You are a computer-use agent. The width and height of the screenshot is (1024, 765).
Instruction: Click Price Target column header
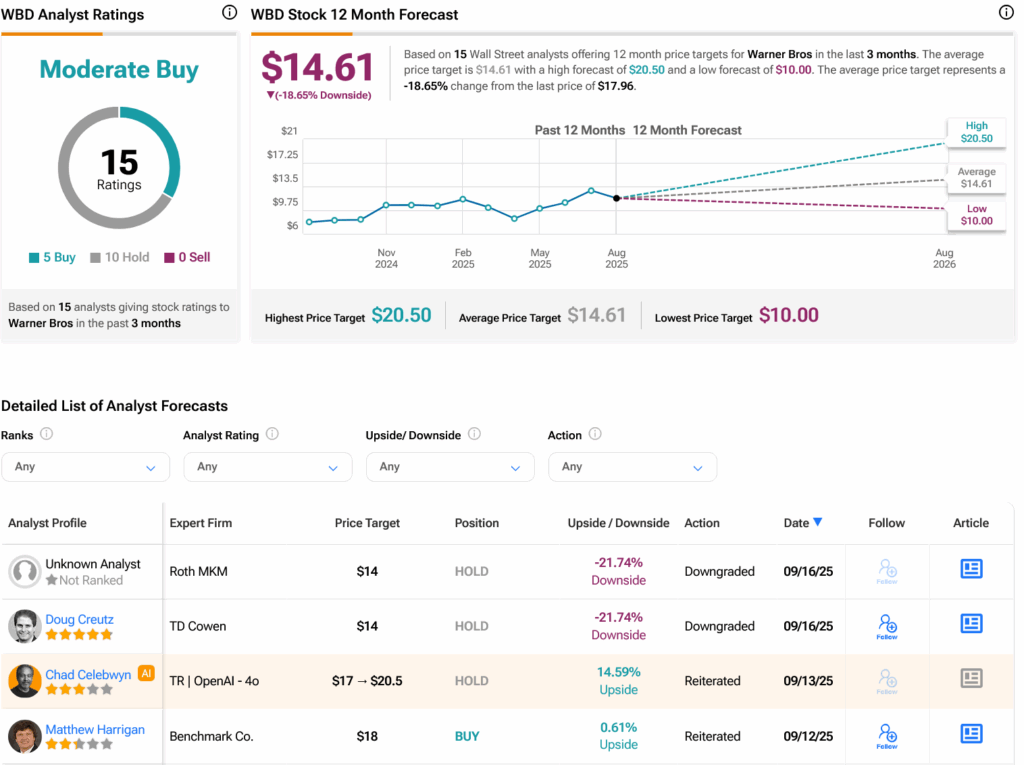coord(367,523)
